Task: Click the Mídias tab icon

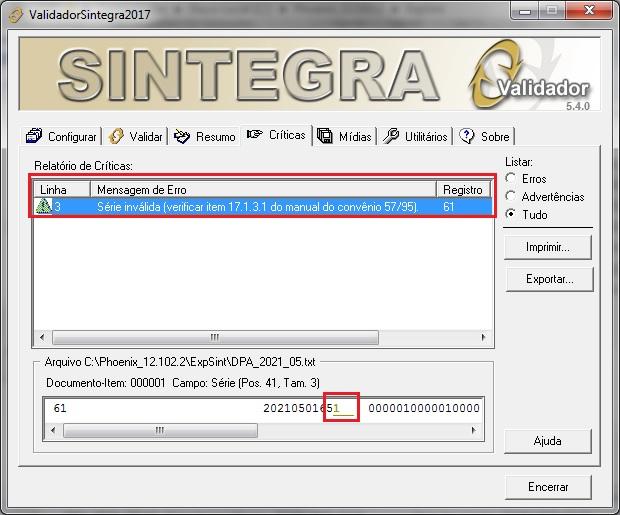Action: [325, 136]
